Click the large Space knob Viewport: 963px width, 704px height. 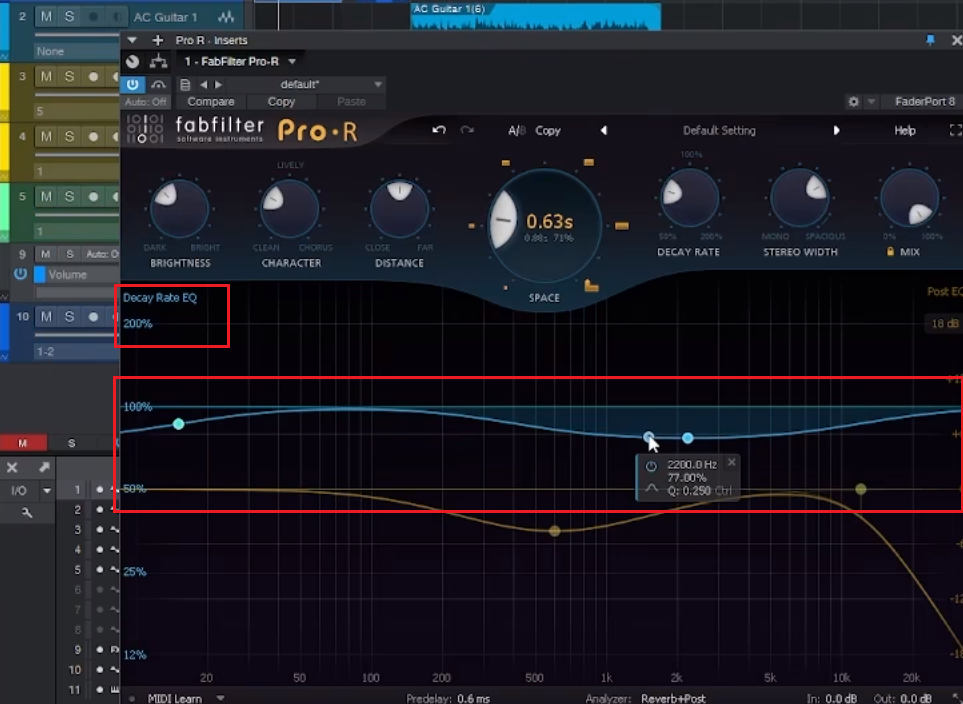545,226
